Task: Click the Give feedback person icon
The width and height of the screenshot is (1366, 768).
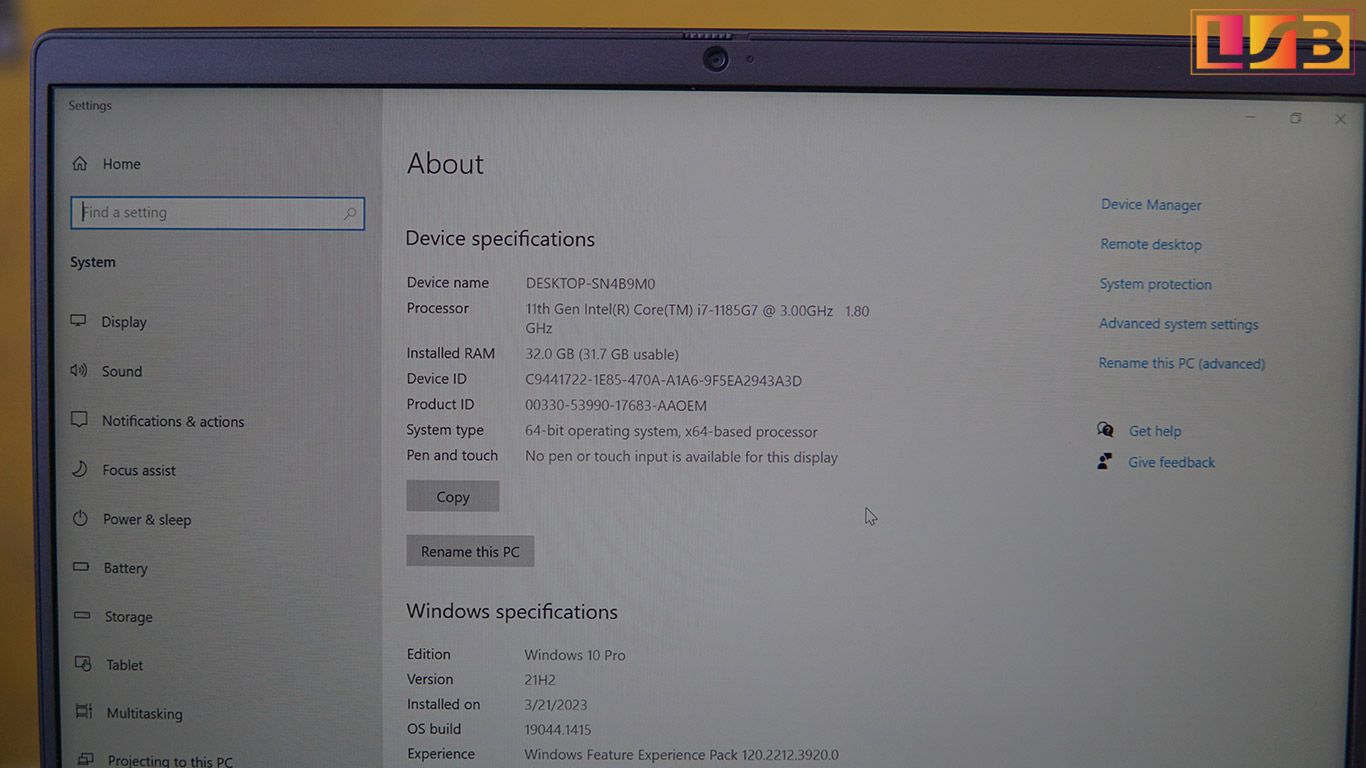Action: [x=1105, y=461]
